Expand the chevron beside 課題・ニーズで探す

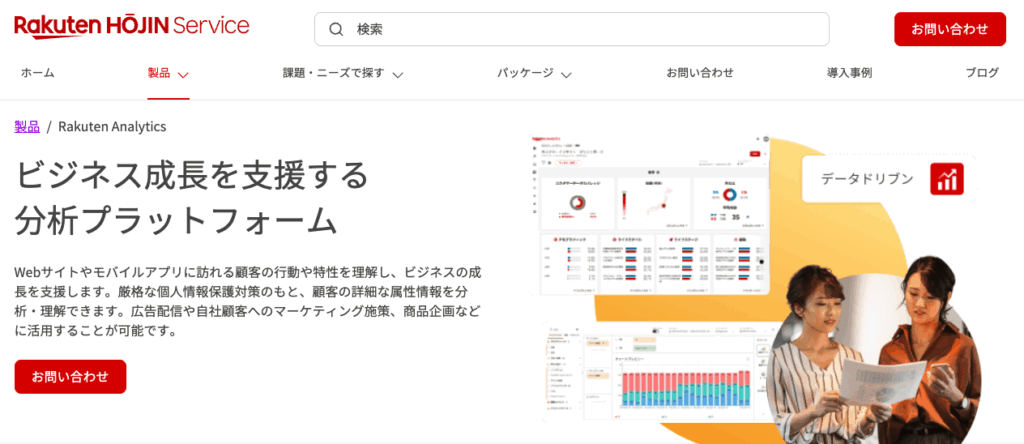tap(398, 74)
